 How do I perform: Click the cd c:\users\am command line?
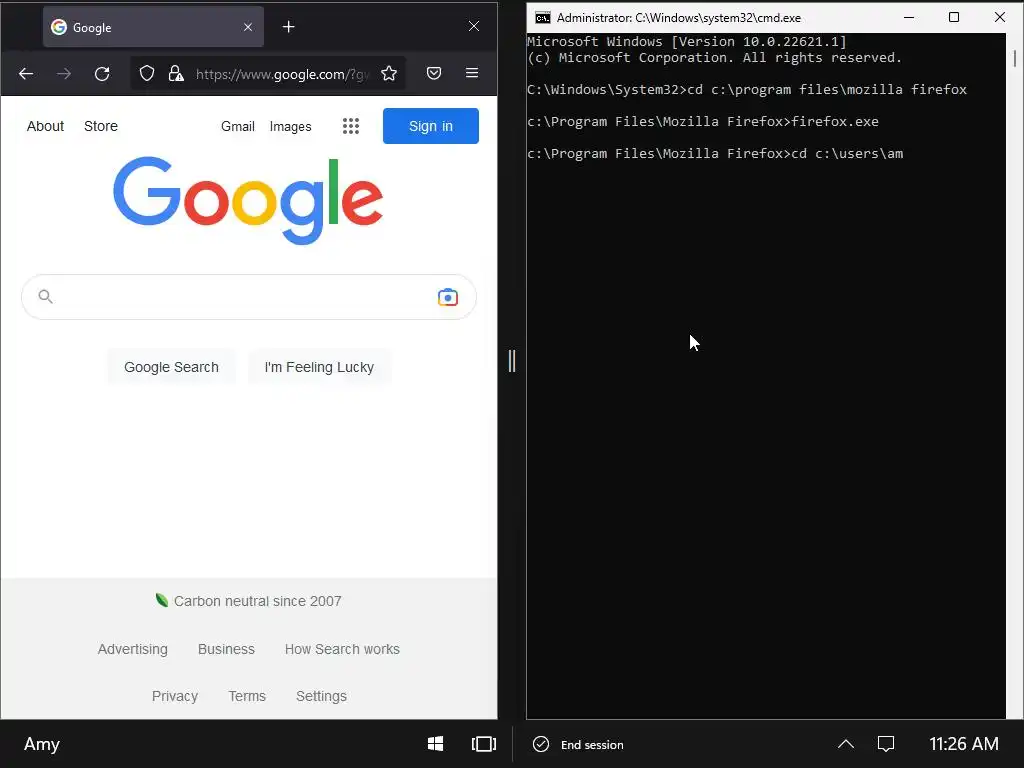[x=715, y=153]
